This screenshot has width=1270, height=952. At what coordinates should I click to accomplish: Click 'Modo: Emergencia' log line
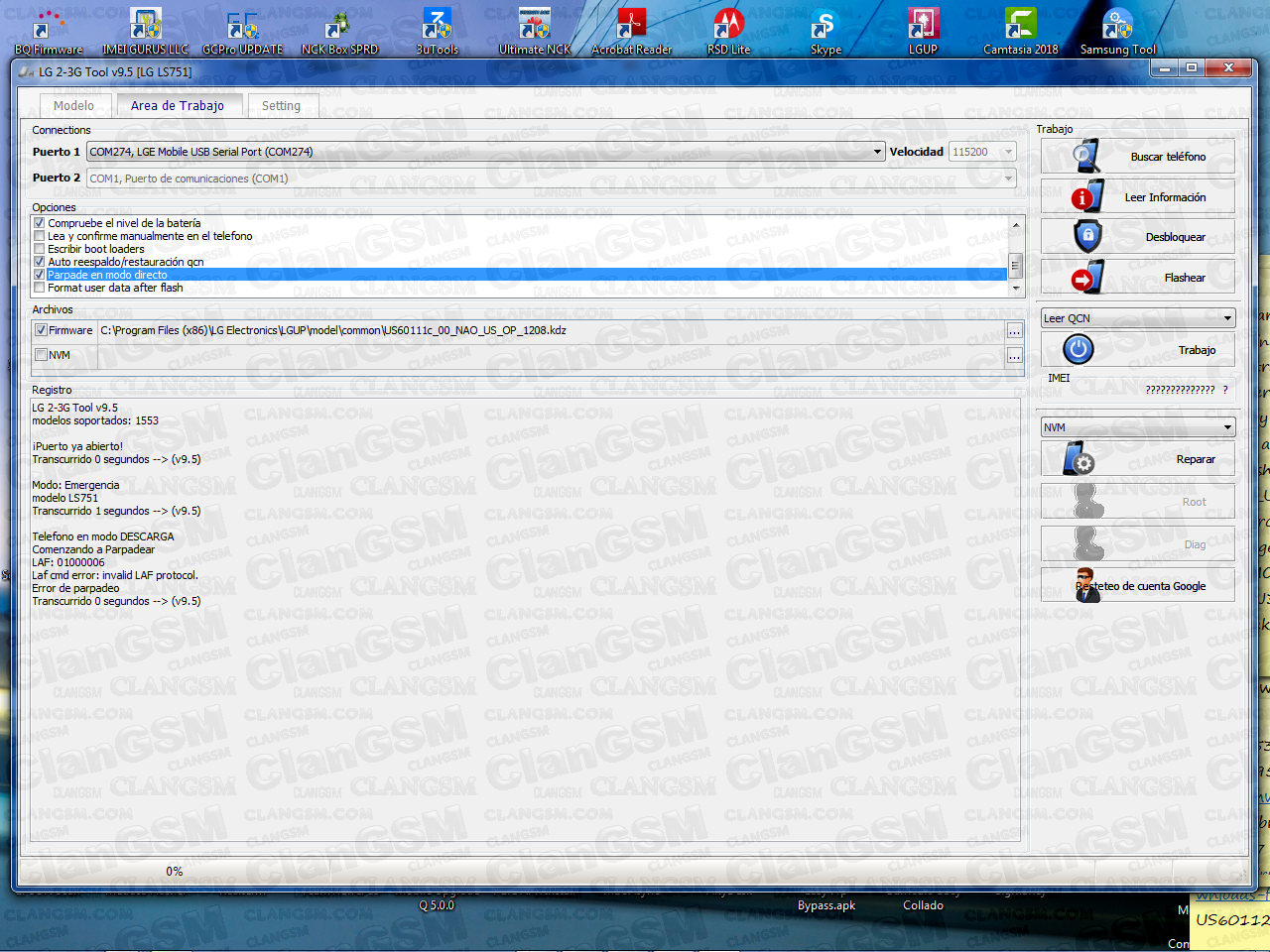pyautogui.click(x=75, y=485)
